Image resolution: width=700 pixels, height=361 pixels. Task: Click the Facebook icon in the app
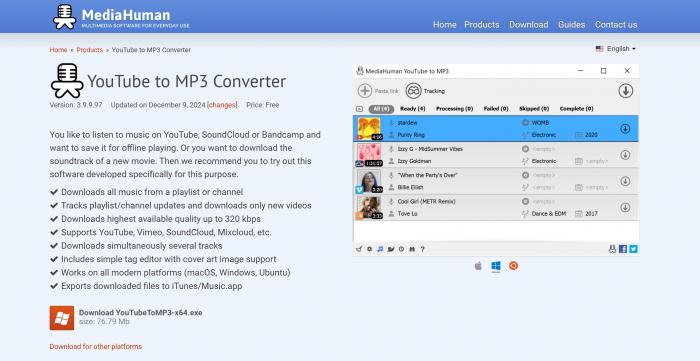coord(623,249)
